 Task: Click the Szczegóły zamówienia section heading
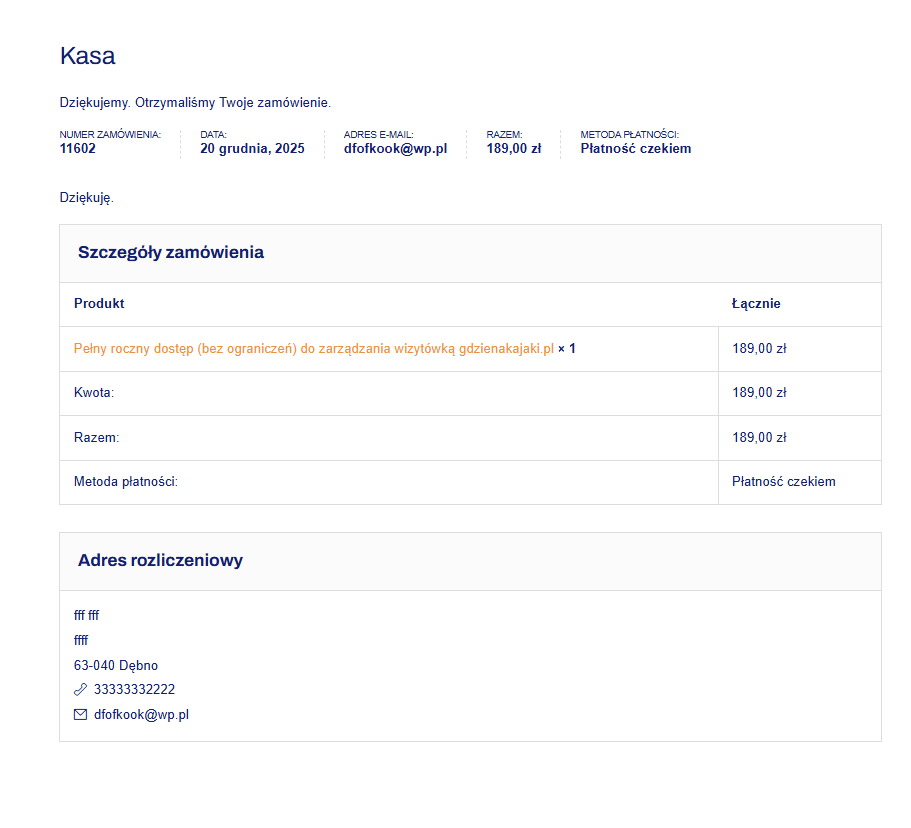point(171,253)
